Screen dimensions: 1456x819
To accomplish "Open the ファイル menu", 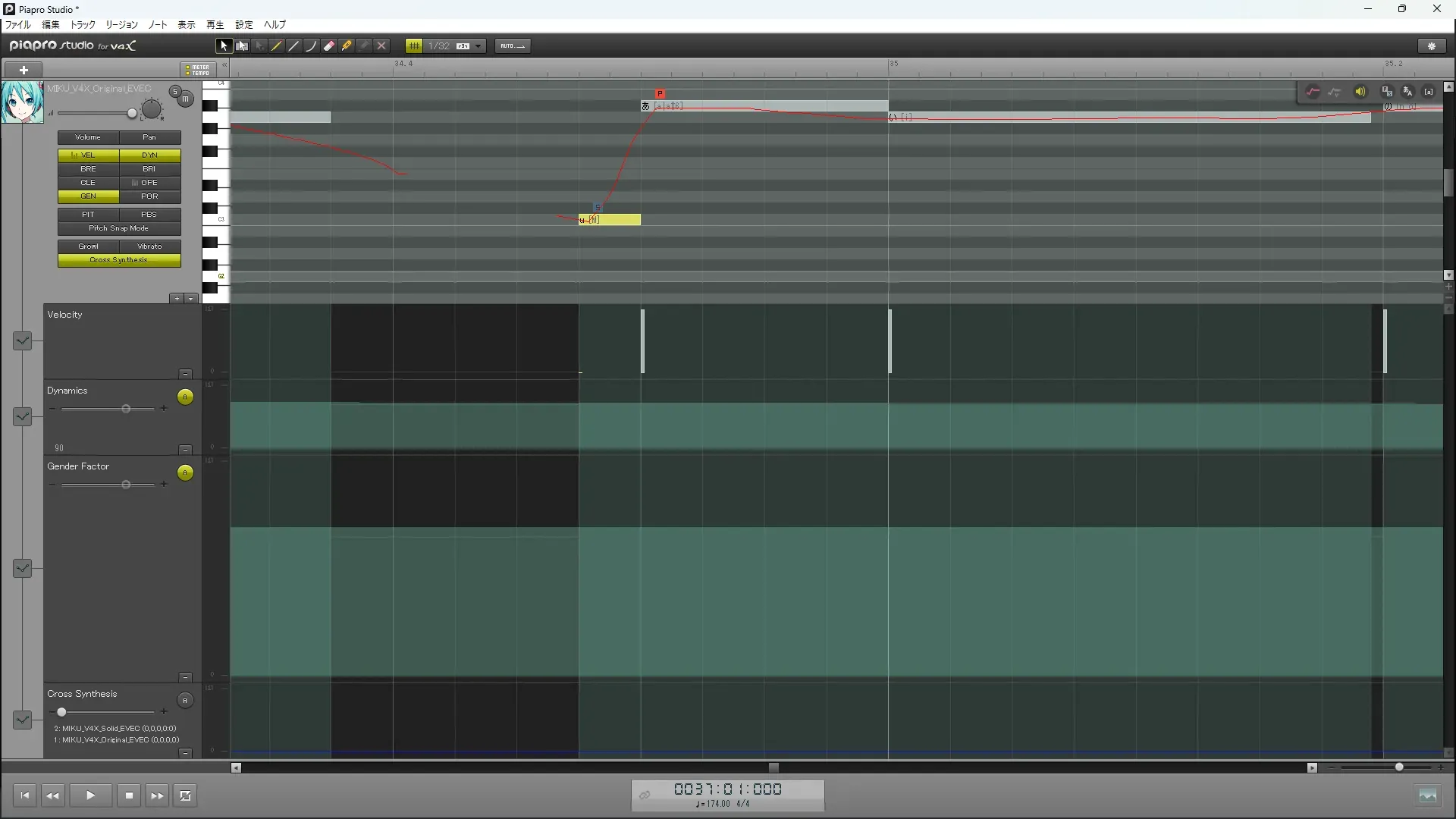I will point(18,25).
